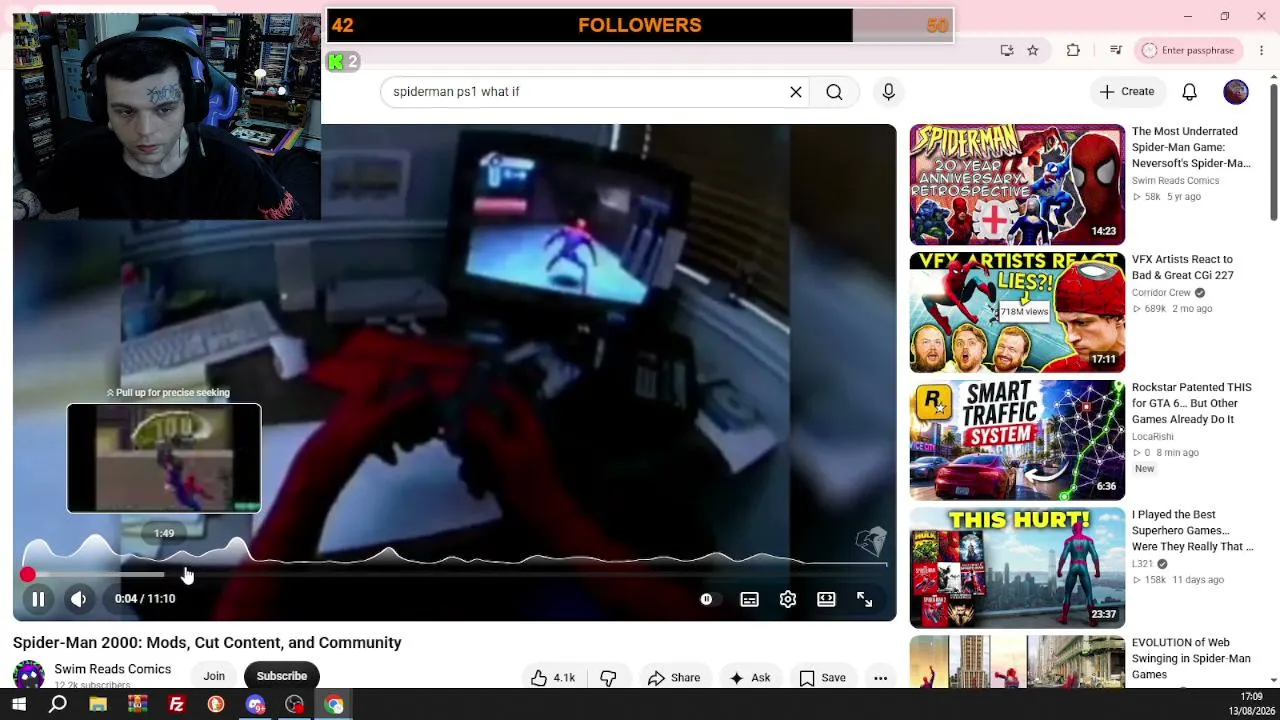Start voice search with microphone
Image resolution: width=1280 pixels, height=720 pixels.
point(889,92)
